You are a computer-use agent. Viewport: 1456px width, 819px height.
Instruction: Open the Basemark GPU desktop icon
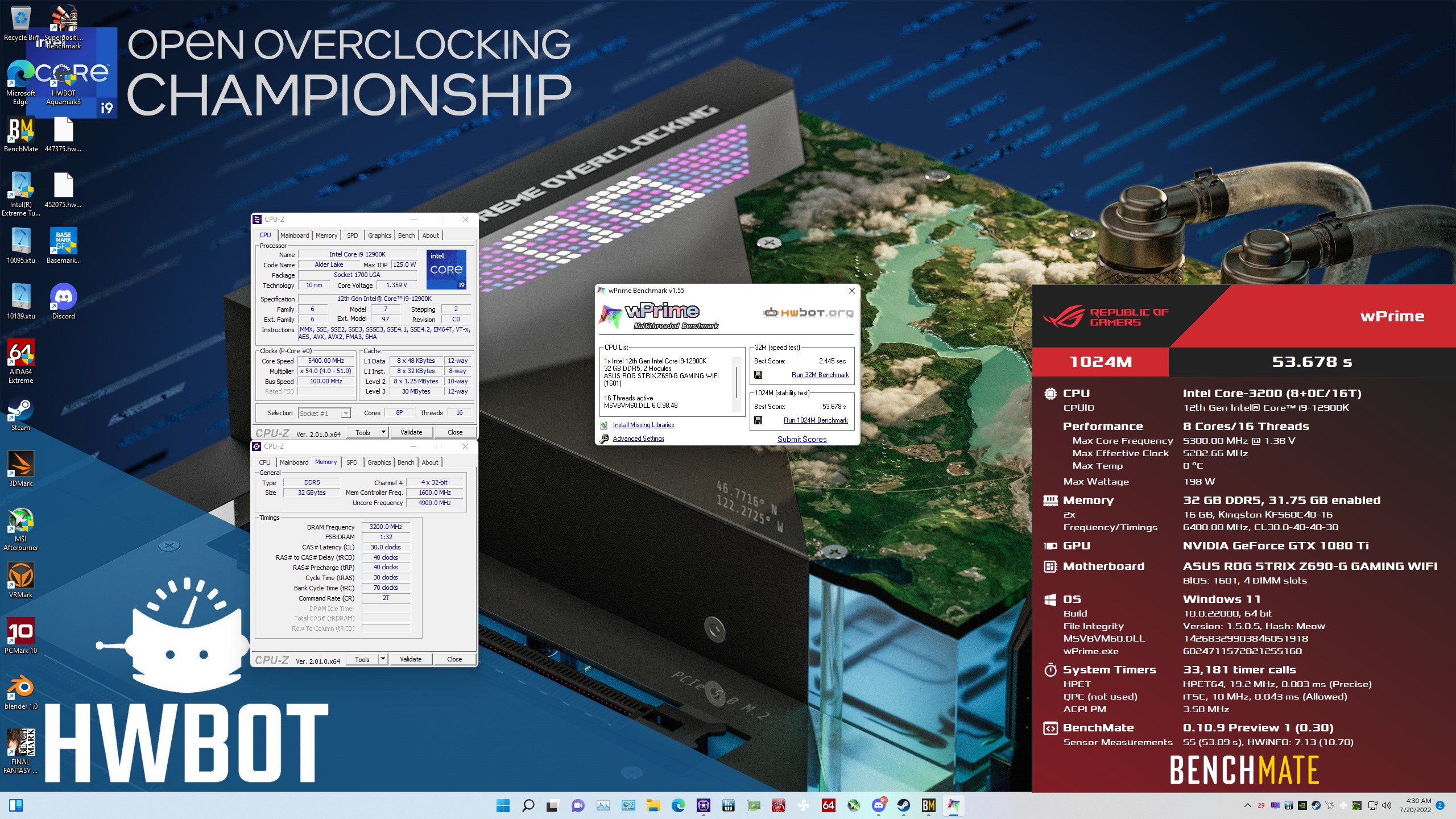click(x=64, y=246)
